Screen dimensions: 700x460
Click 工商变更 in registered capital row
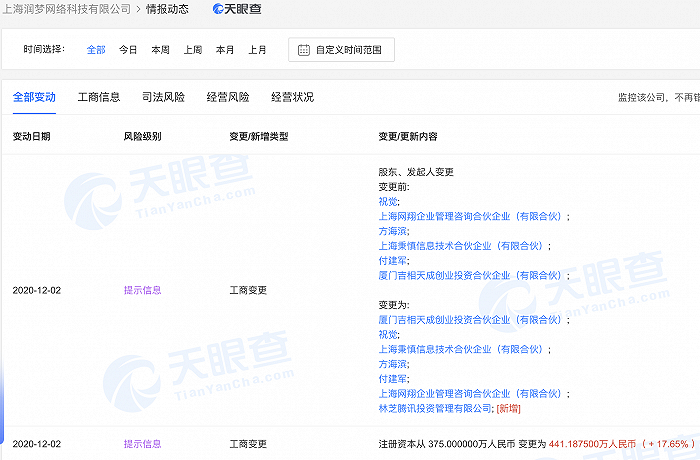click(248, 444)
